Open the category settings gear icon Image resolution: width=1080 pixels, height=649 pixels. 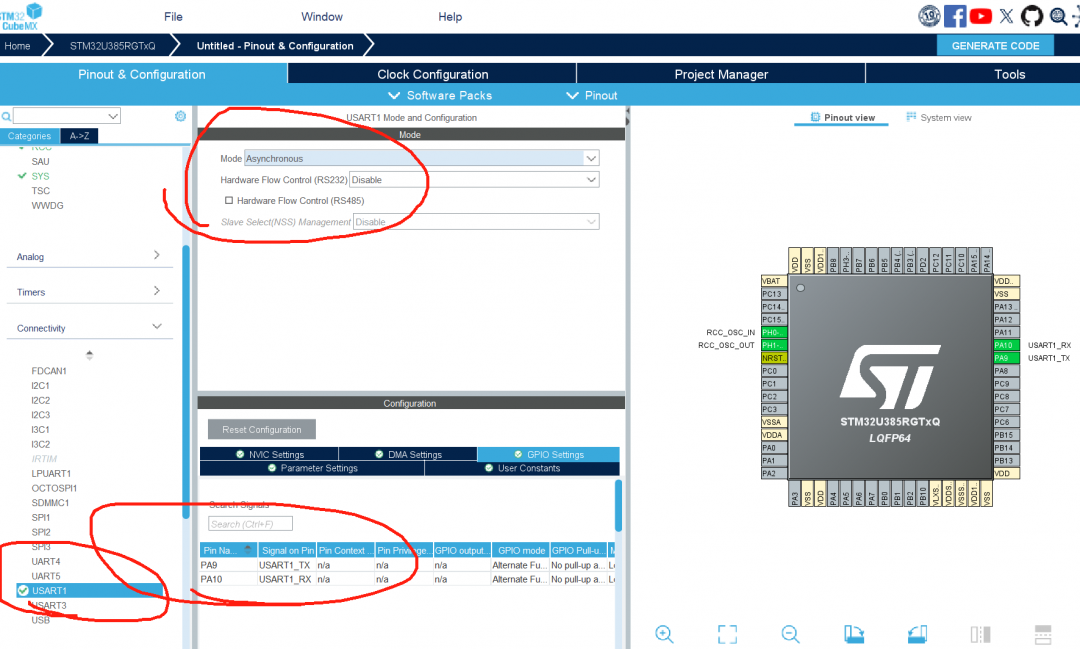pyautogui.click(x=180, y=116)
